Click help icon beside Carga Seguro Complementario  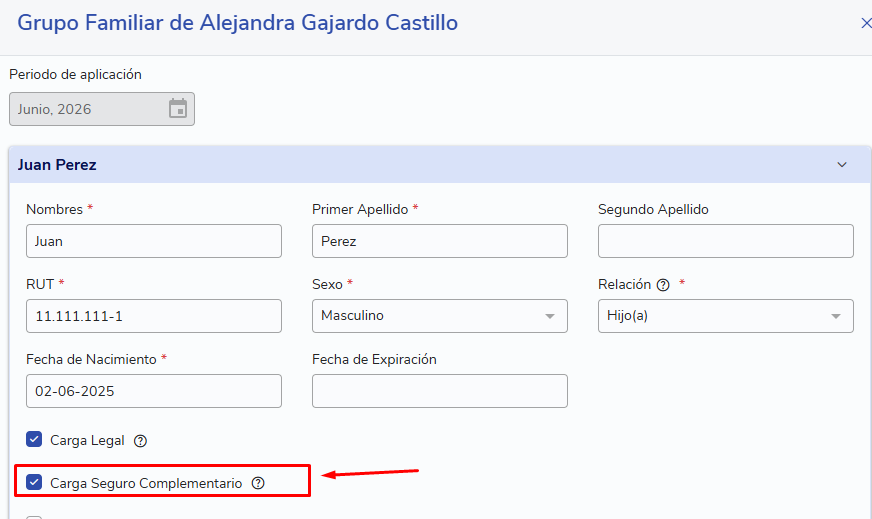258,483
